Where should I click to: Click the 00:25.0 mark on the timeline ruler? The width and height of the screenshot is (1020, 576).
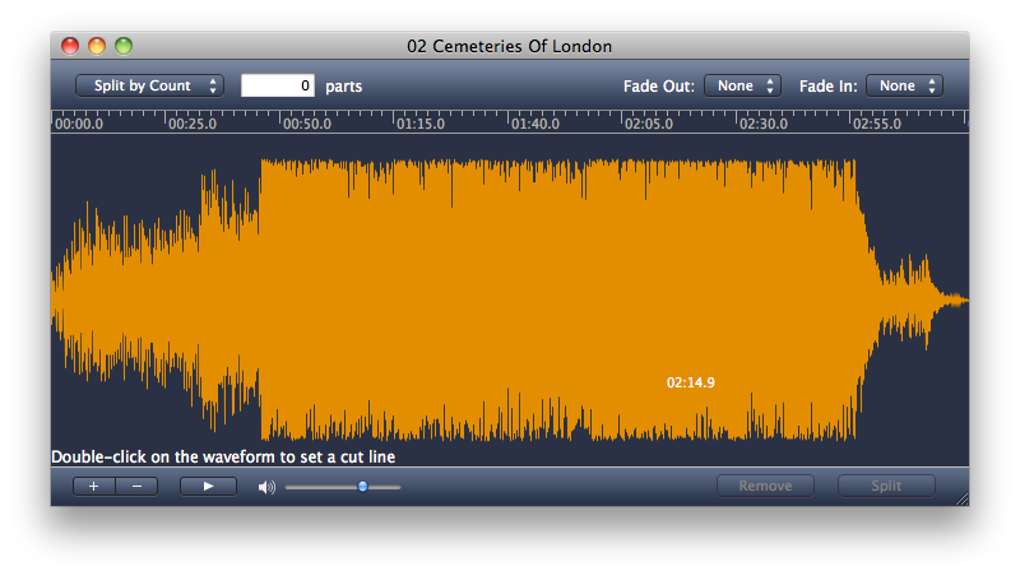(x=192, y=124)
